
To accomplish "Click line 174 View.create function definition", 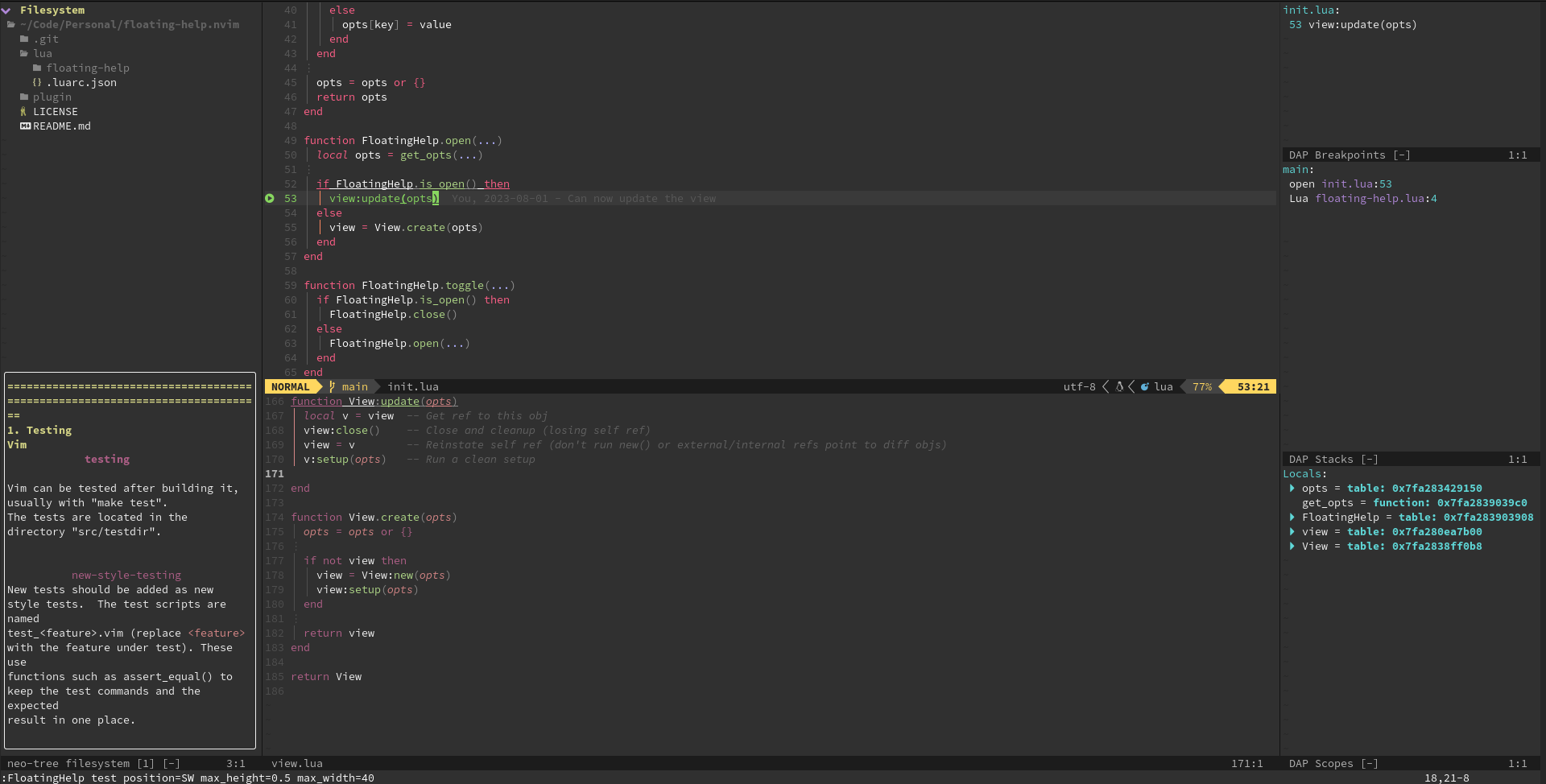I will coord(374,518).
